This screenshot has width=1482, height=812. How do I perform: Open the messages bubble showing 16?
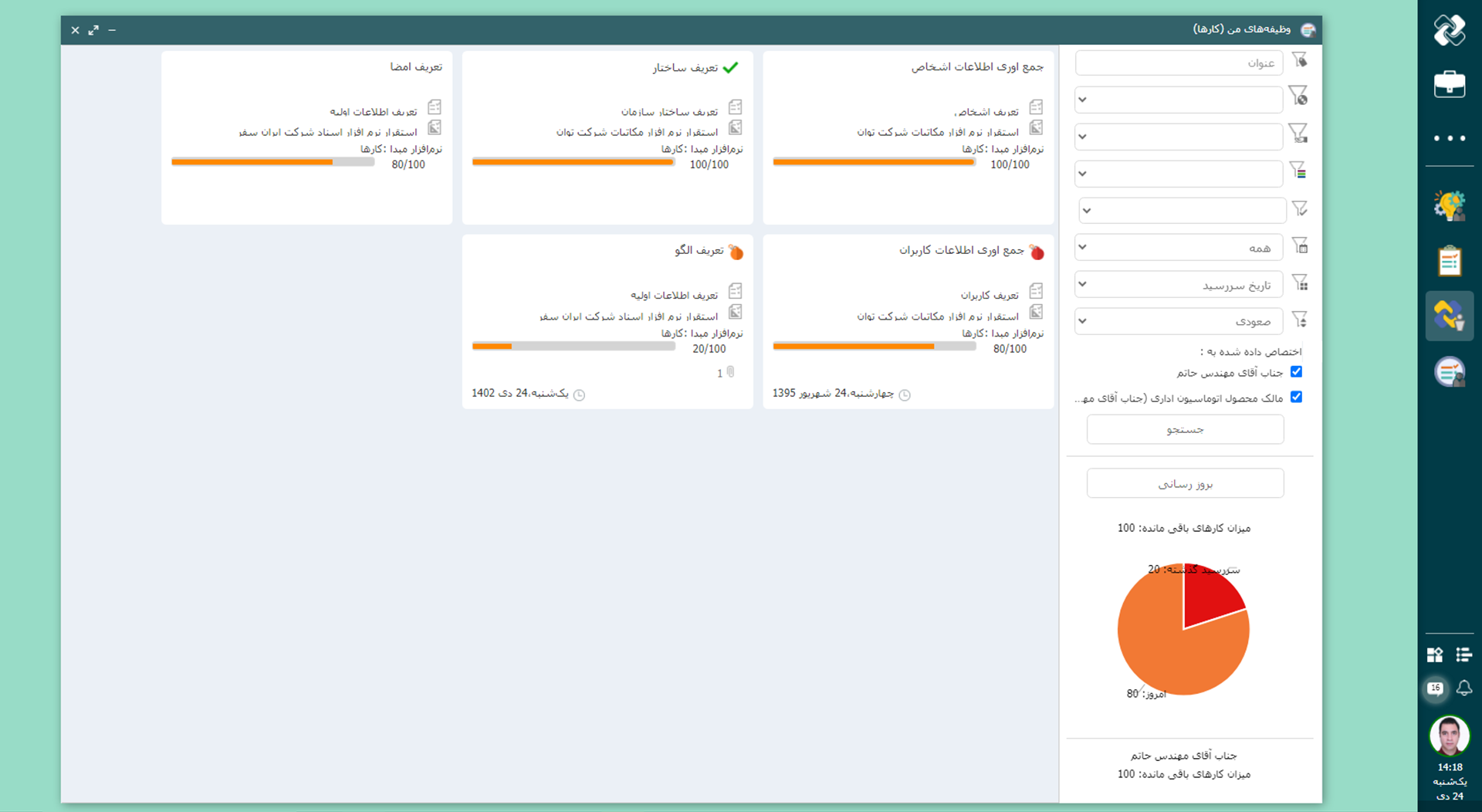pos(1435,688)
